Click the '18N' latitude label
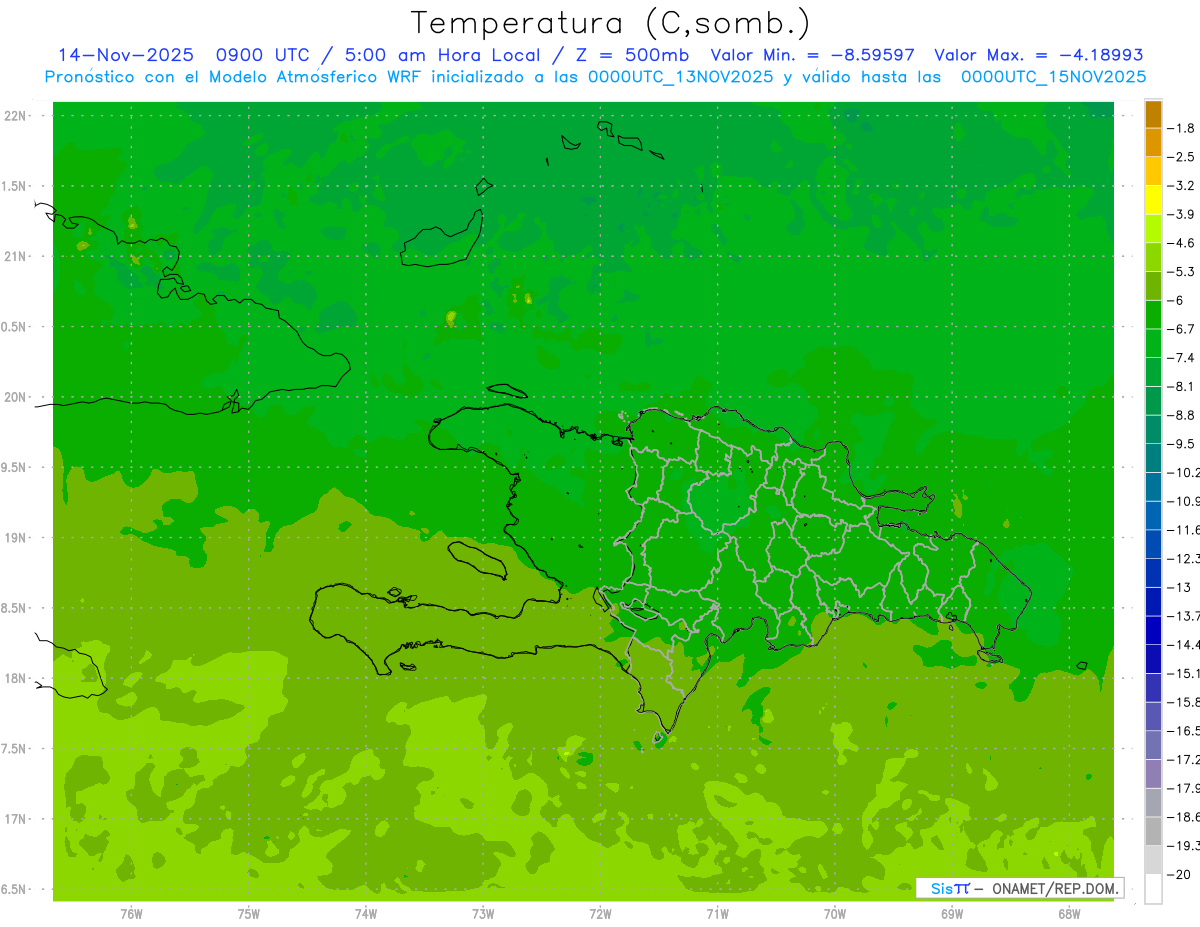 tap(14, 679)
